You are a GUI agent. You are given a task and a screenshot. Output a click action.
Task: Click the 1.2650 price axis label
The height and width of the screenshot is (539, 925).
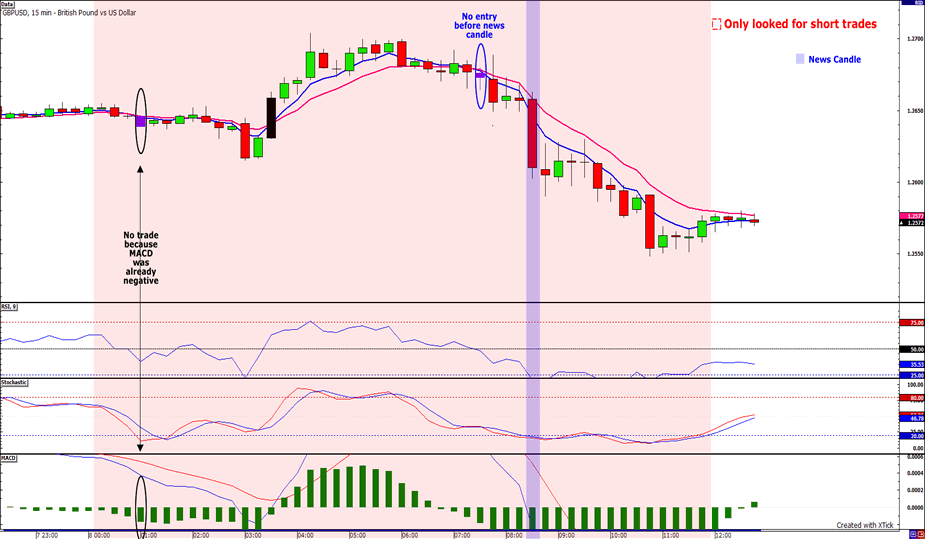(916, 111)
